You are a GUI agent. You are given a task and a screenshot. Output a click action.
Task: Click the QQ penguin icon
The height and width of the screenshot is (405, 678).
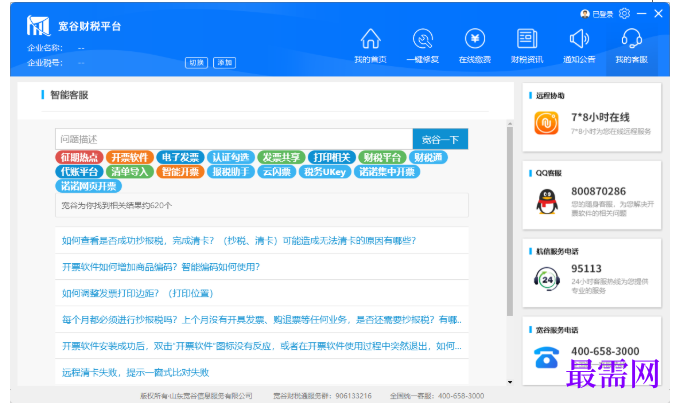tap(547, 201)
